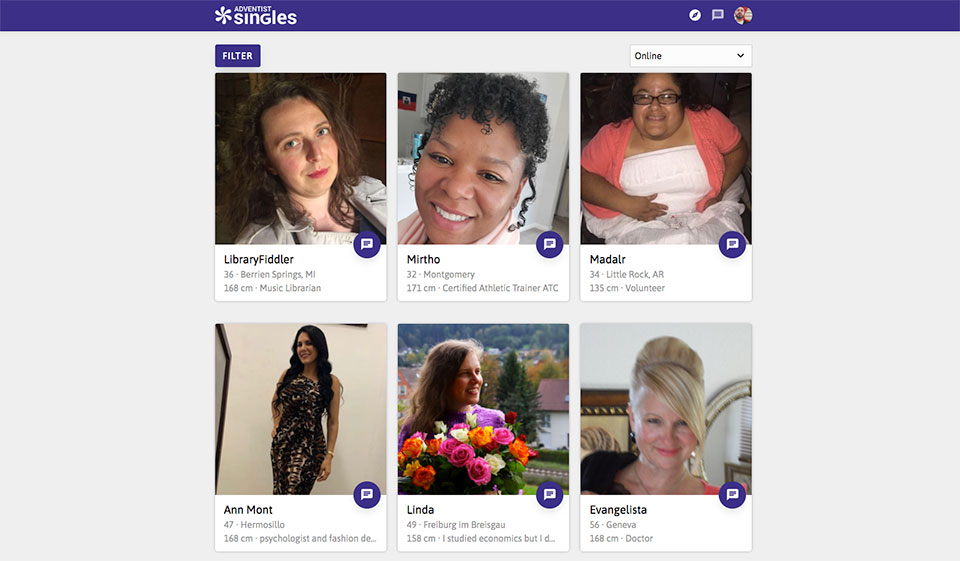Start chat with Madalr
This screenshot has height=561, width=960.
[x=733, y=244]
